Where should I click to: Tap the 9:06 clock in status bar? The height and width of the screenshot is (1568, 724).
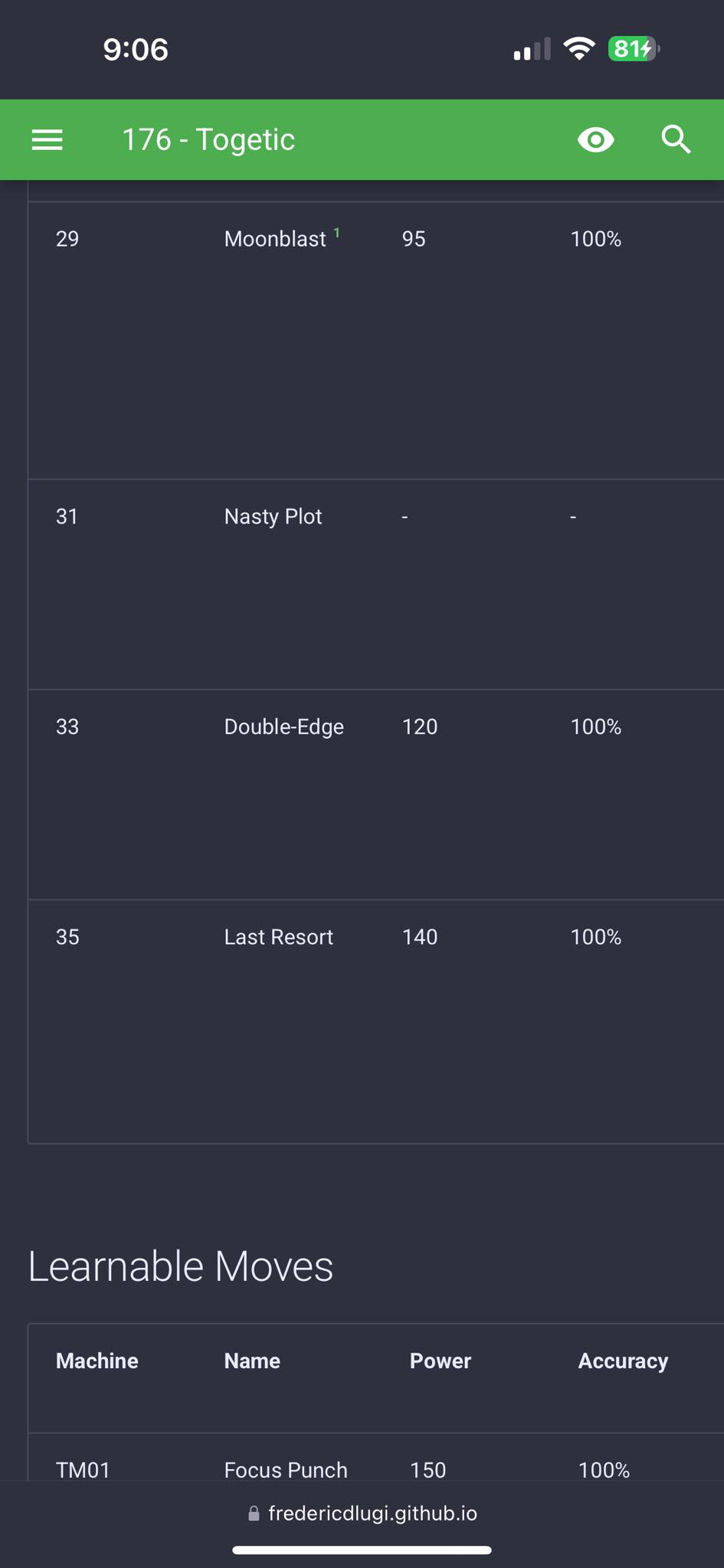136,50
